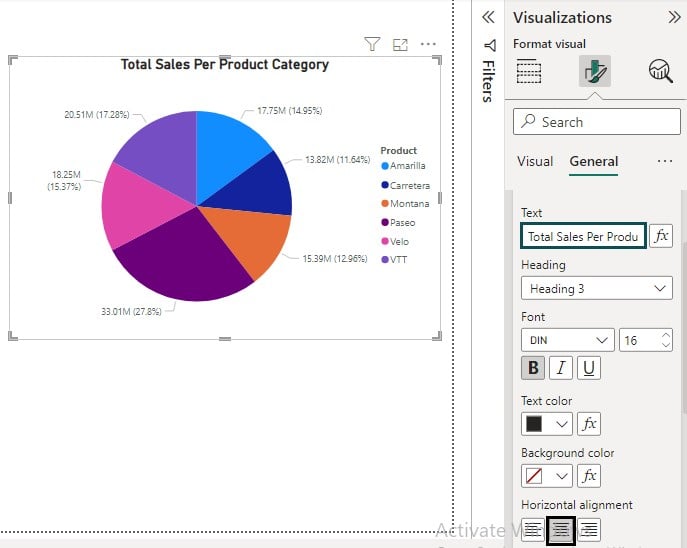
Task: Align title center
Action: point(561,530)
